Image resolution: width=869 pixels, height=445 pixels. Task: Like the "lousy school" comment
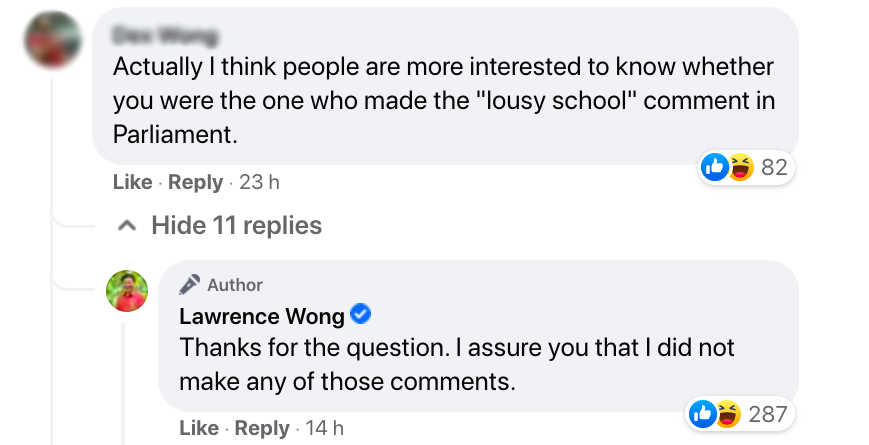pos(132,182)
